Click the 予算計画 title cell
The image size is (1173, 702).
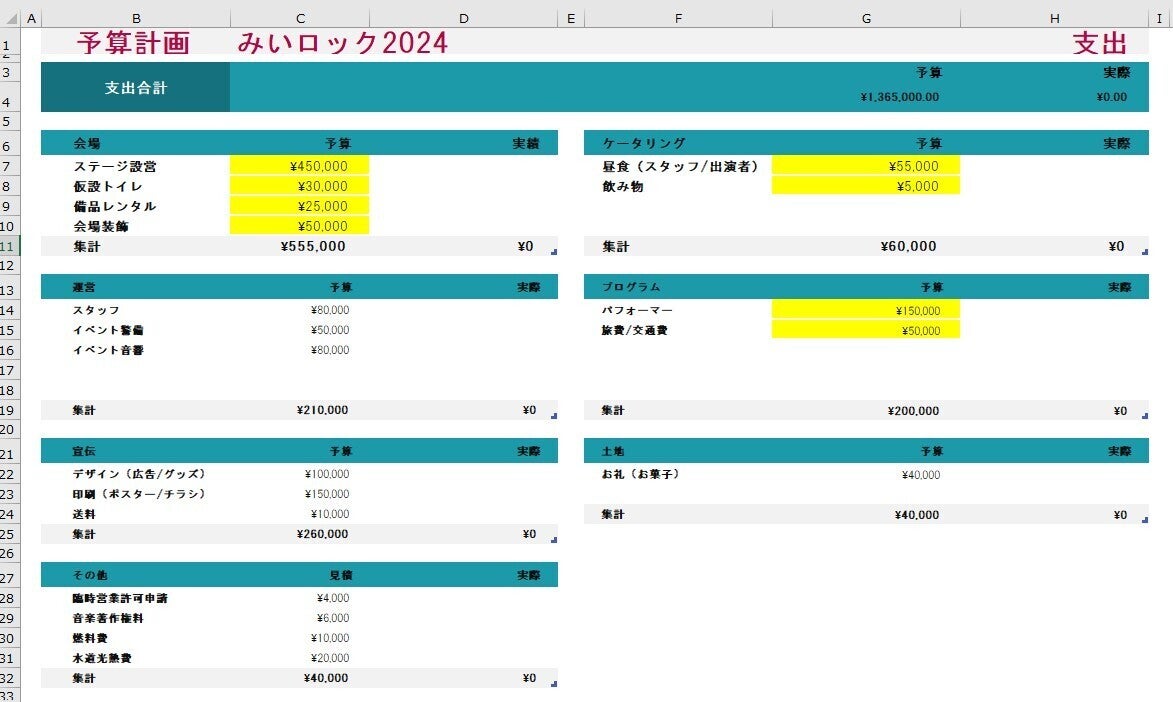(133, 42)
